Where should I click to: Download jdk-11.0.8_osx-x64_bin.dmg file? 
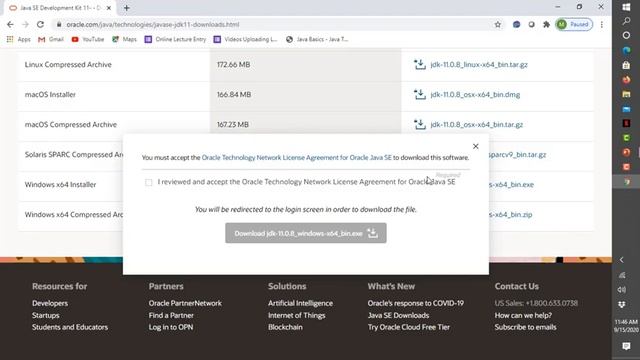pyautogui.click(x=475, y=95)
